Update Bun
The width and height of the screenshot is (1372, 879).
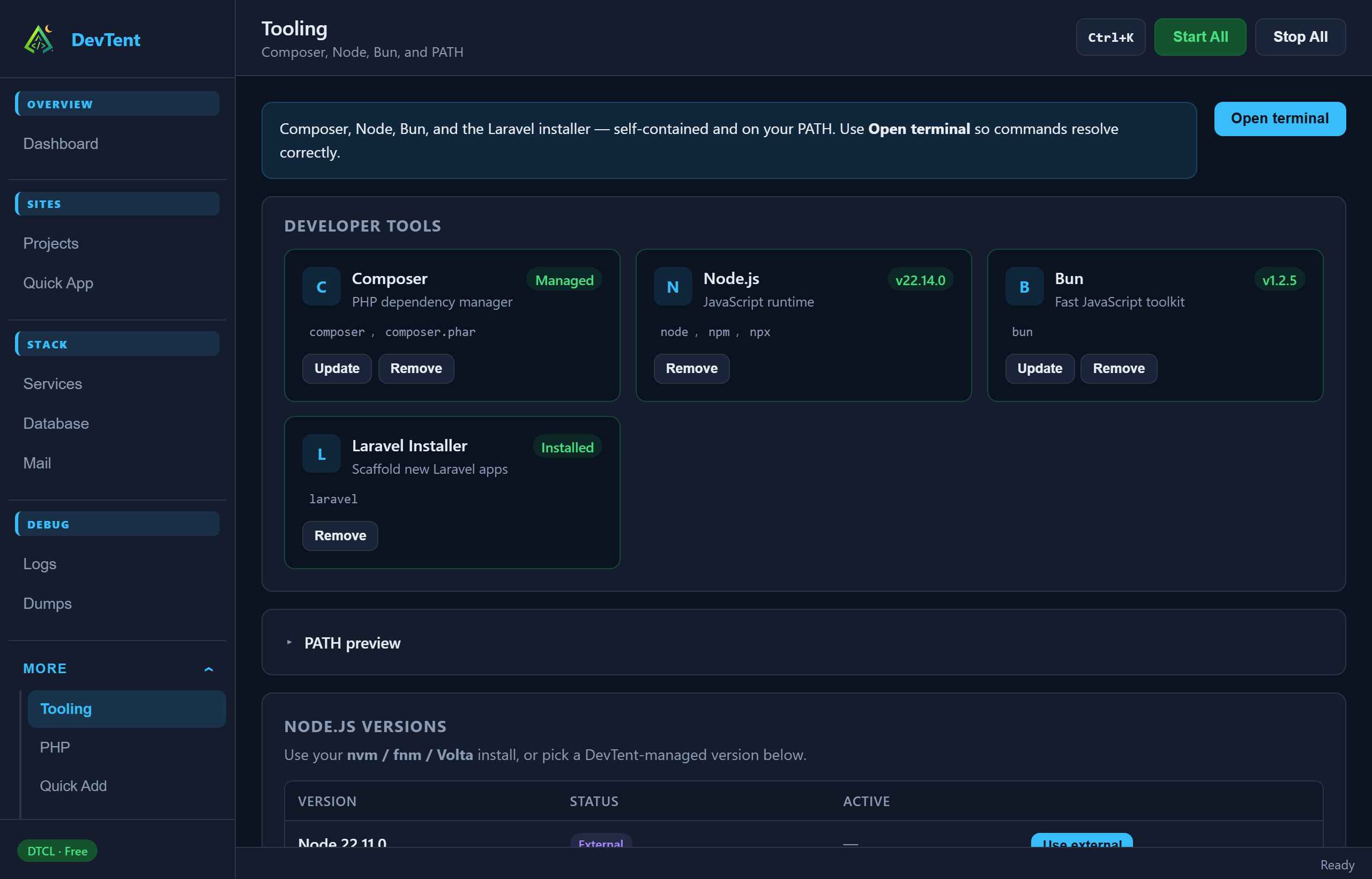[1040, 369]
